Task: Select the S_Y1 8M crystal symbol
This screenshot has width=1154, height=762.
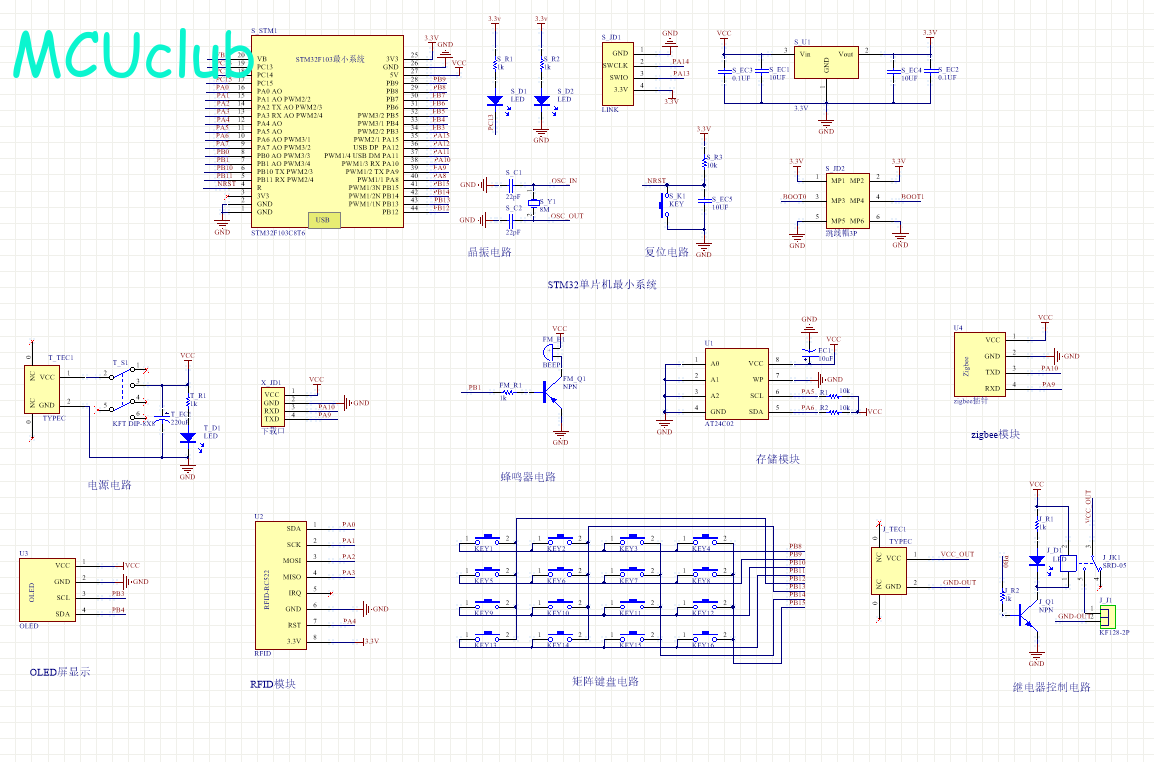Action: pos(534,205)
